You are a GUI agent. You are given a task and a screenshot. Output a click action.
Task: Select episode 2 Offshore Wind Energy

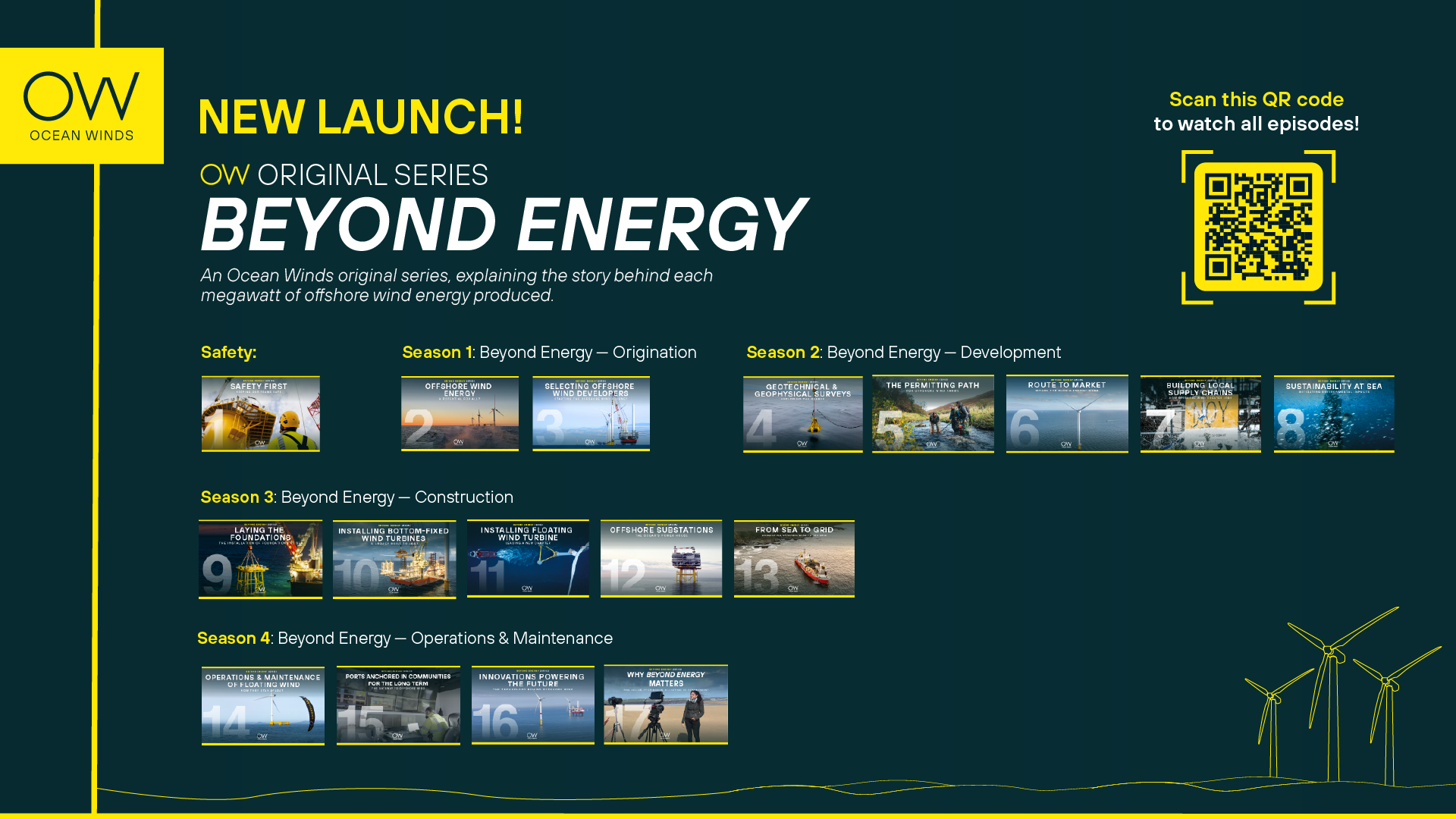point(460,413)
